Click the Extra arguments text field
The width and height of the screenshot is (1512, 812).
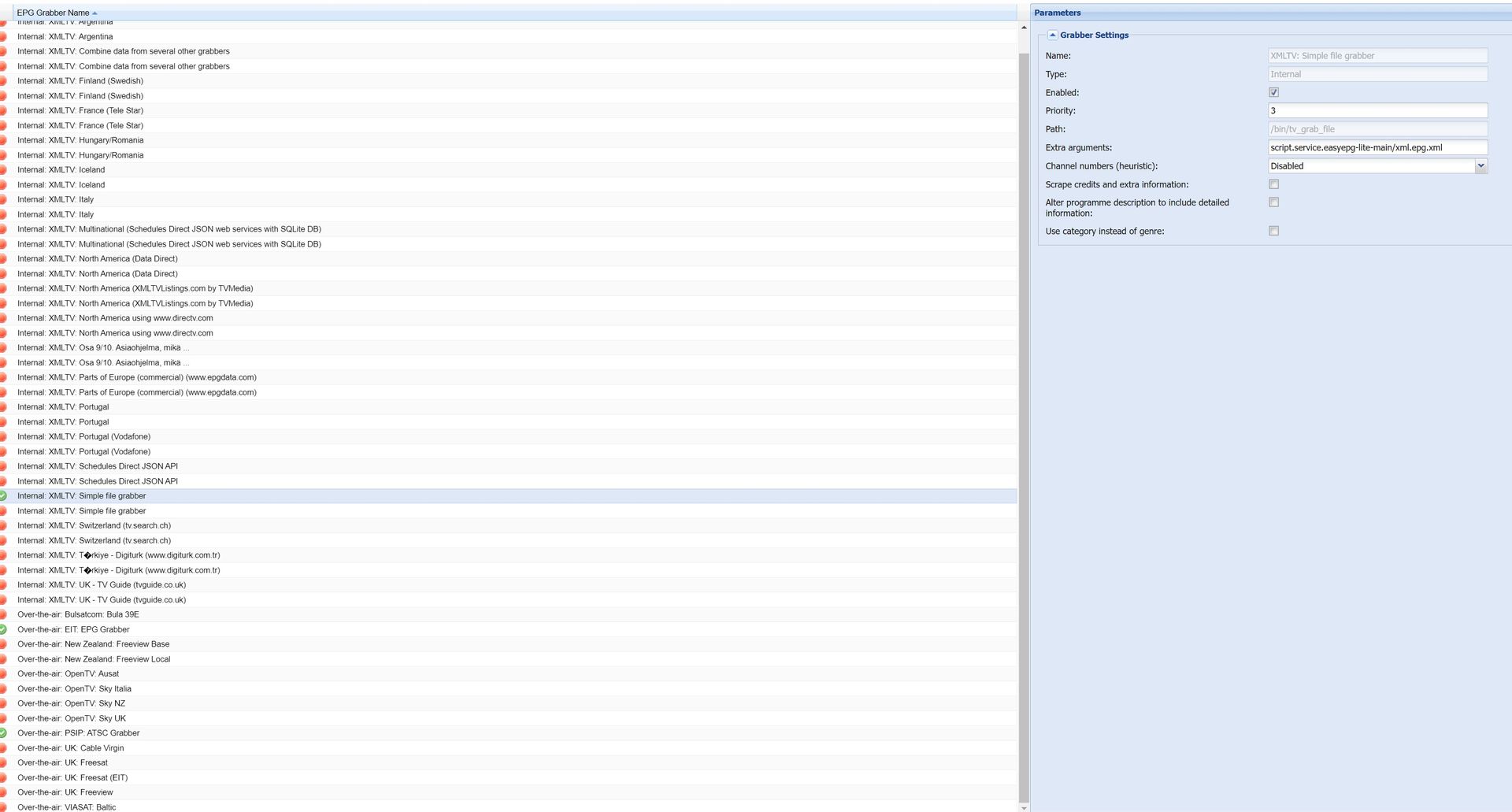pos(1377,148)
